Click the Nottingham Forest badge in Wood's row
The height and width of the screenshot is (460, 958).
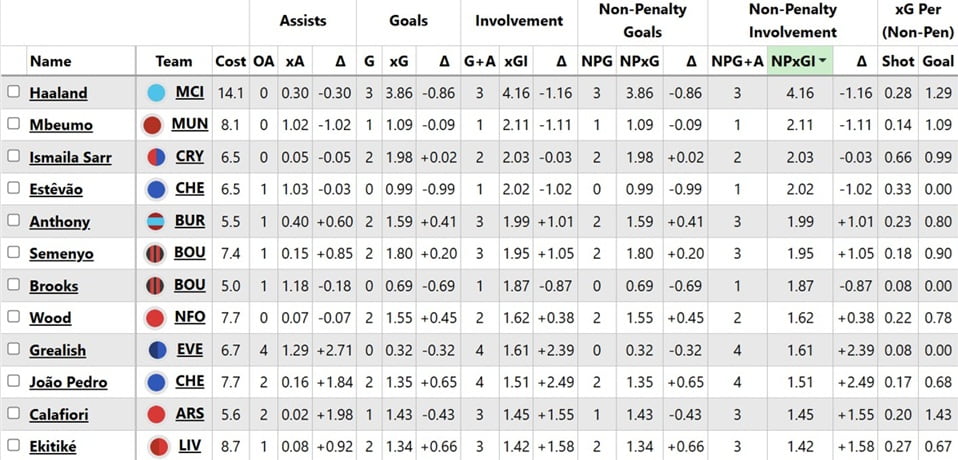click(155, 317)
